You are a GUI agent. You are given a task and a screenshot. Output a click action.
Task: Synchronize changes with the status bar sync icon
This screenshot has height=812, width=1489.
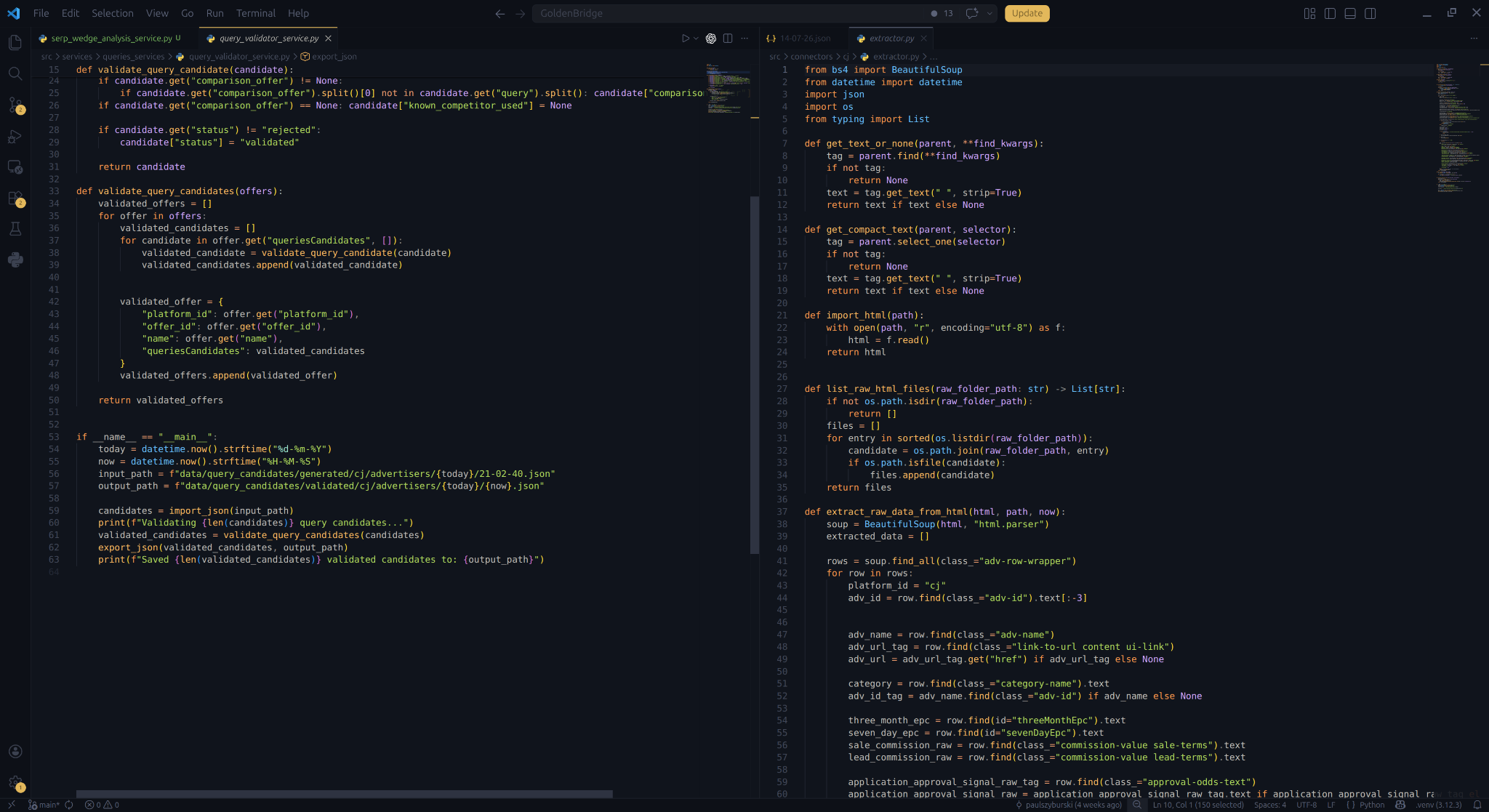click(69, 805)
